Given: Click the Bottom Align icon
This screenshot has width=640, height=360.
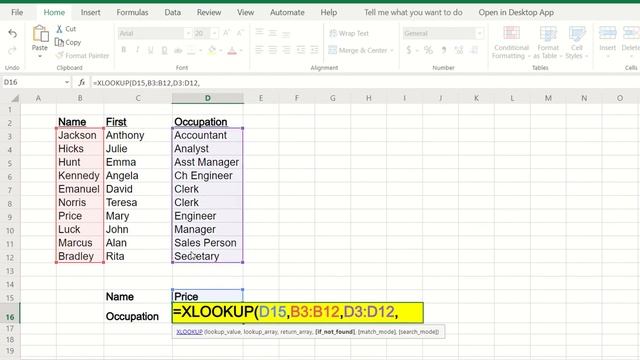Looking at the screenshot, I should [286, 34].
